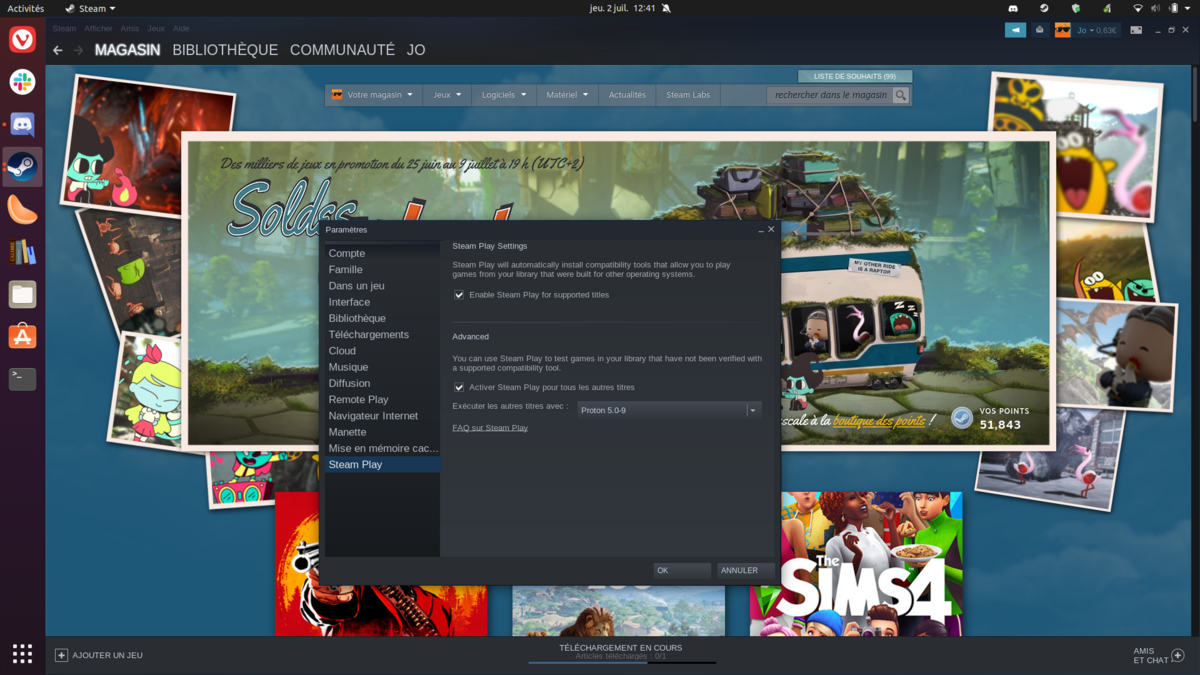The image size is (1200, 675).
Task: Click Liste de souhaits (99) button
Action: (x=855, y=76)
